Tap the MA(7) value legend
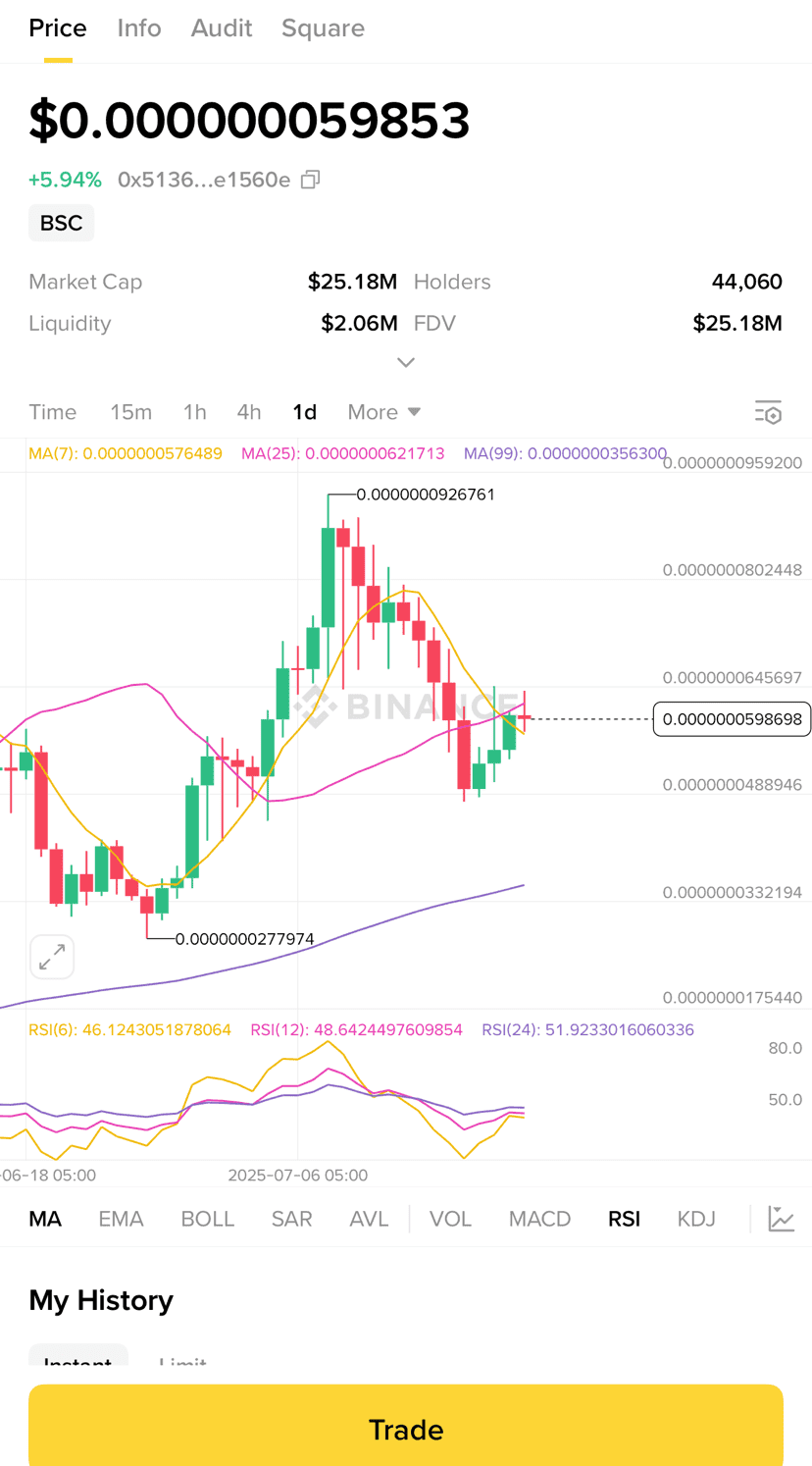 [x=126, y=453]
